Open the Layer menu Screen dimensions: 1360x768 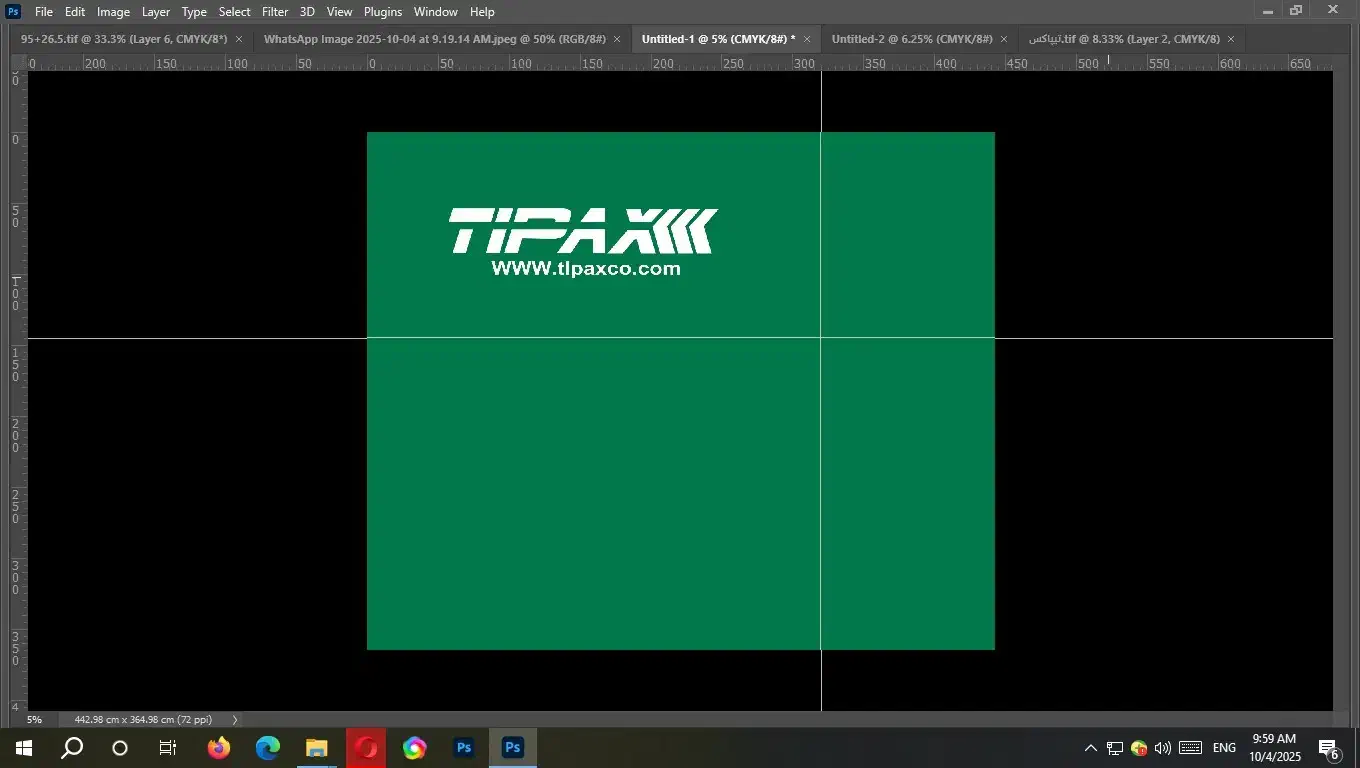coord(155,12)
